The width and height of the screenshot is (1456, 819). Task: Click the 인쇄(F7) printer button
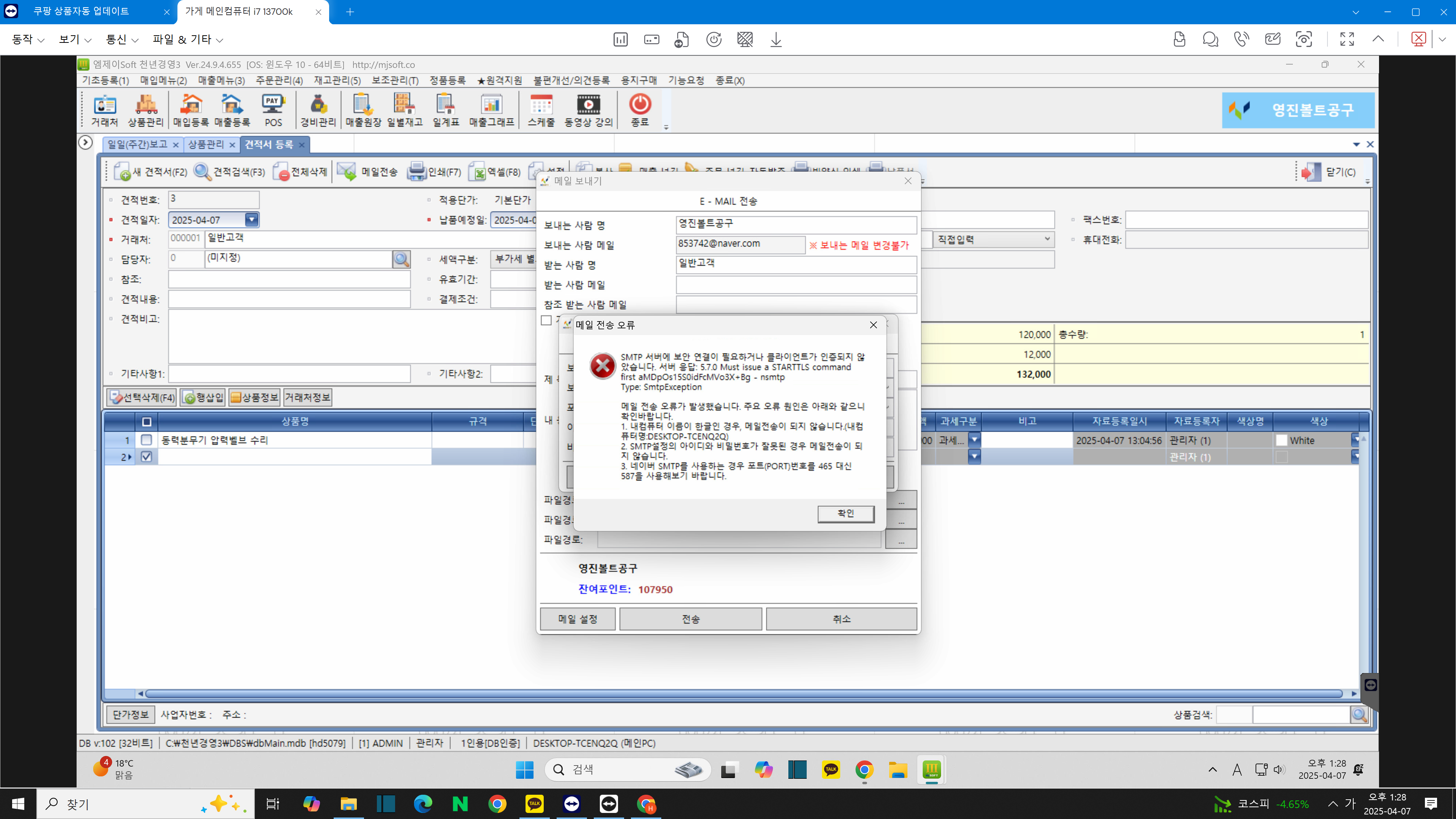coord(435,172)
